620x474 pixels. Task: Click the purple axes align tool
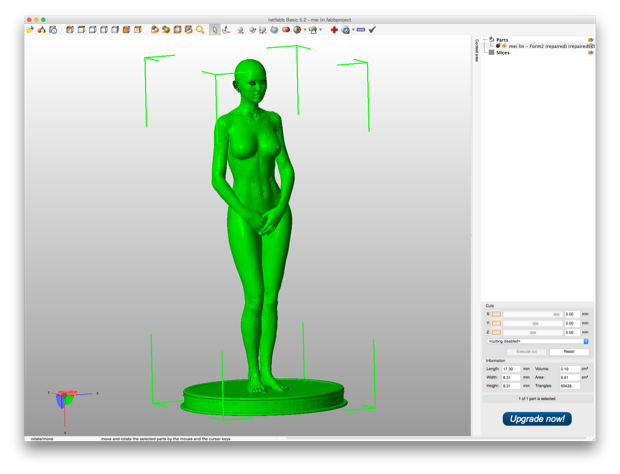click(226, 30)
